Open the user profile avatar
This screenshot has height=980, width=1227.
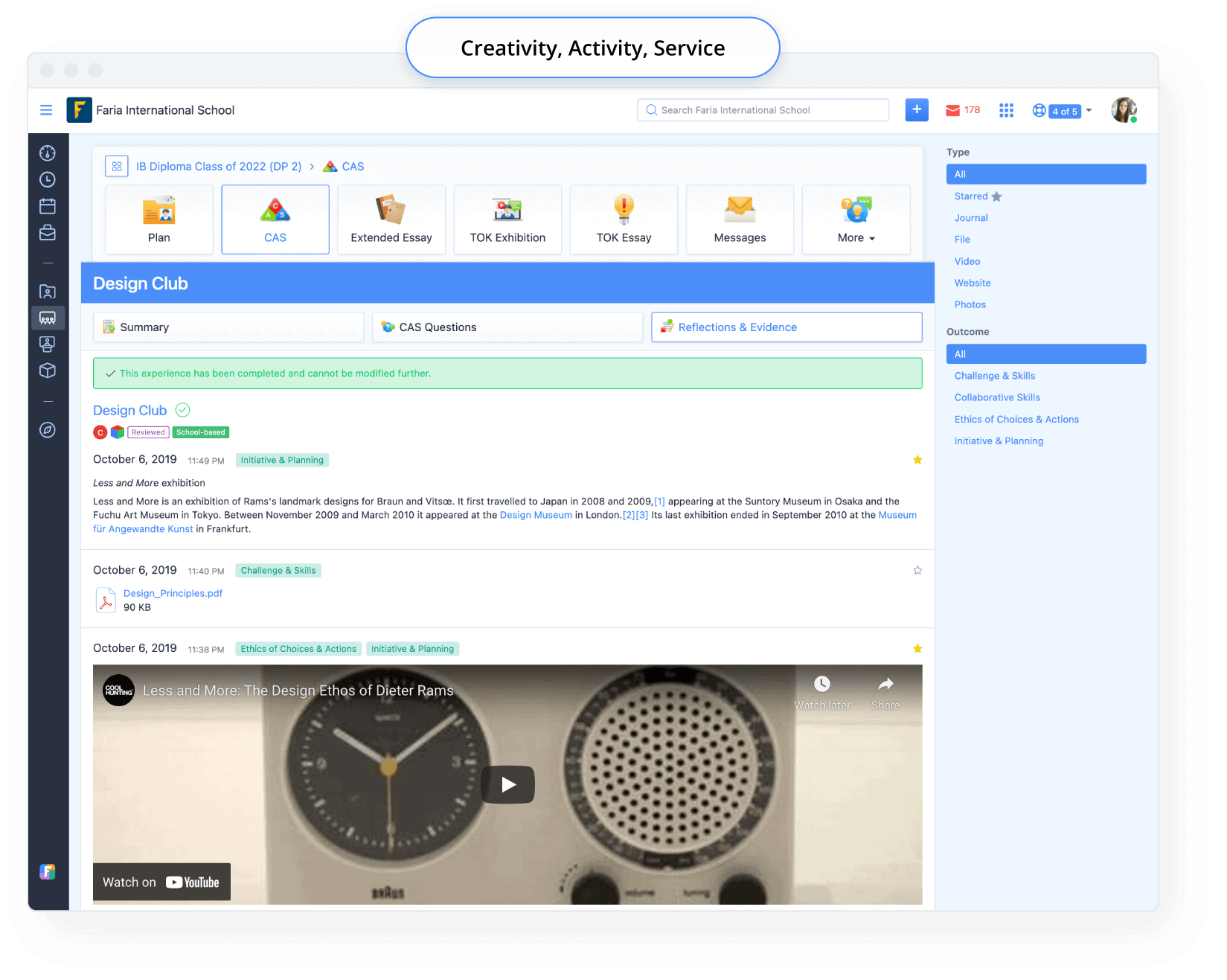(1123, 110)
